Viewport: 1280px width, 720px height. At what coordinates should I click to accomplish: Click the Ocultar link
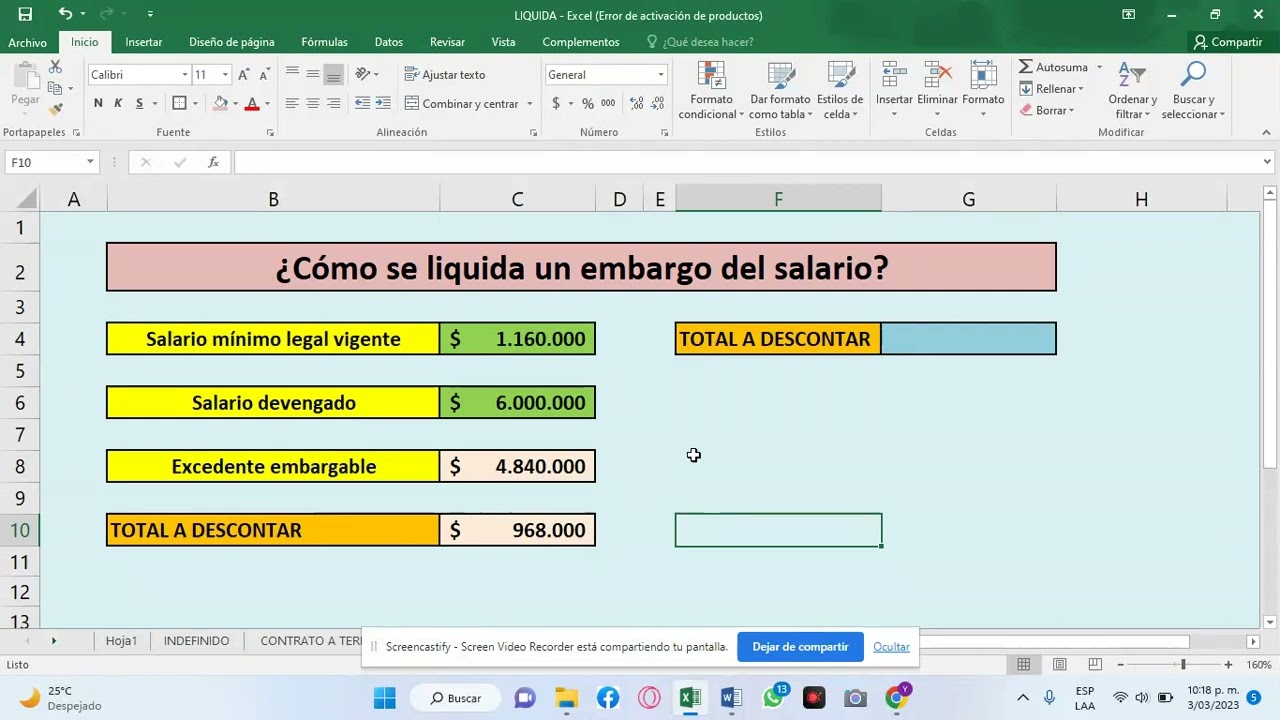[891, 647]
